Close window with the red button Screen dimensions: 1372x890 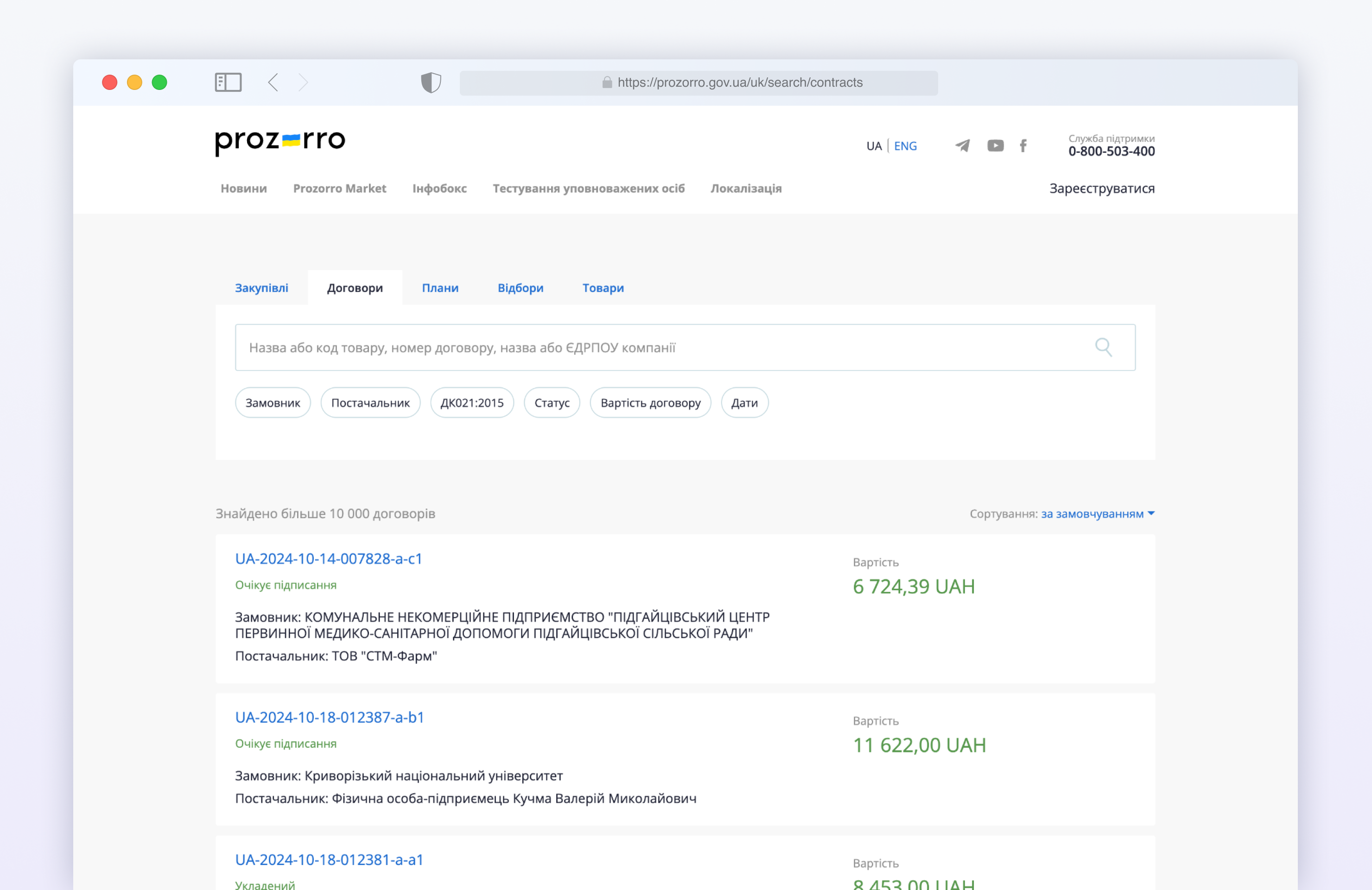click(109, 83)
